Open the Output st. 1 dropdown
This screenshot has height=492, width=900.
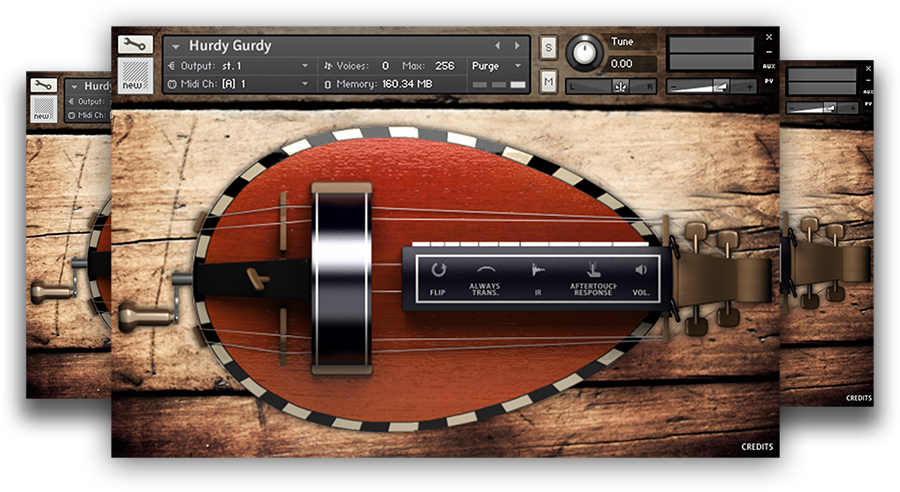[x=305, y=66]
